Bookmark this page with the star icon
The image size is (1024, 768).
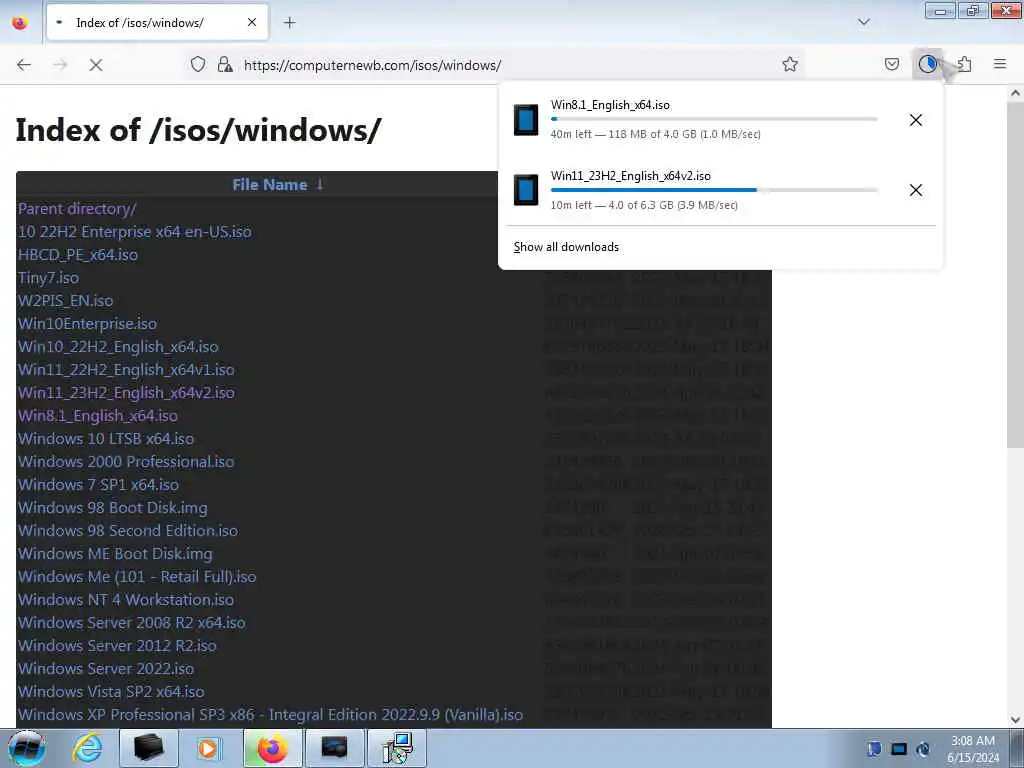pos(790,64)
